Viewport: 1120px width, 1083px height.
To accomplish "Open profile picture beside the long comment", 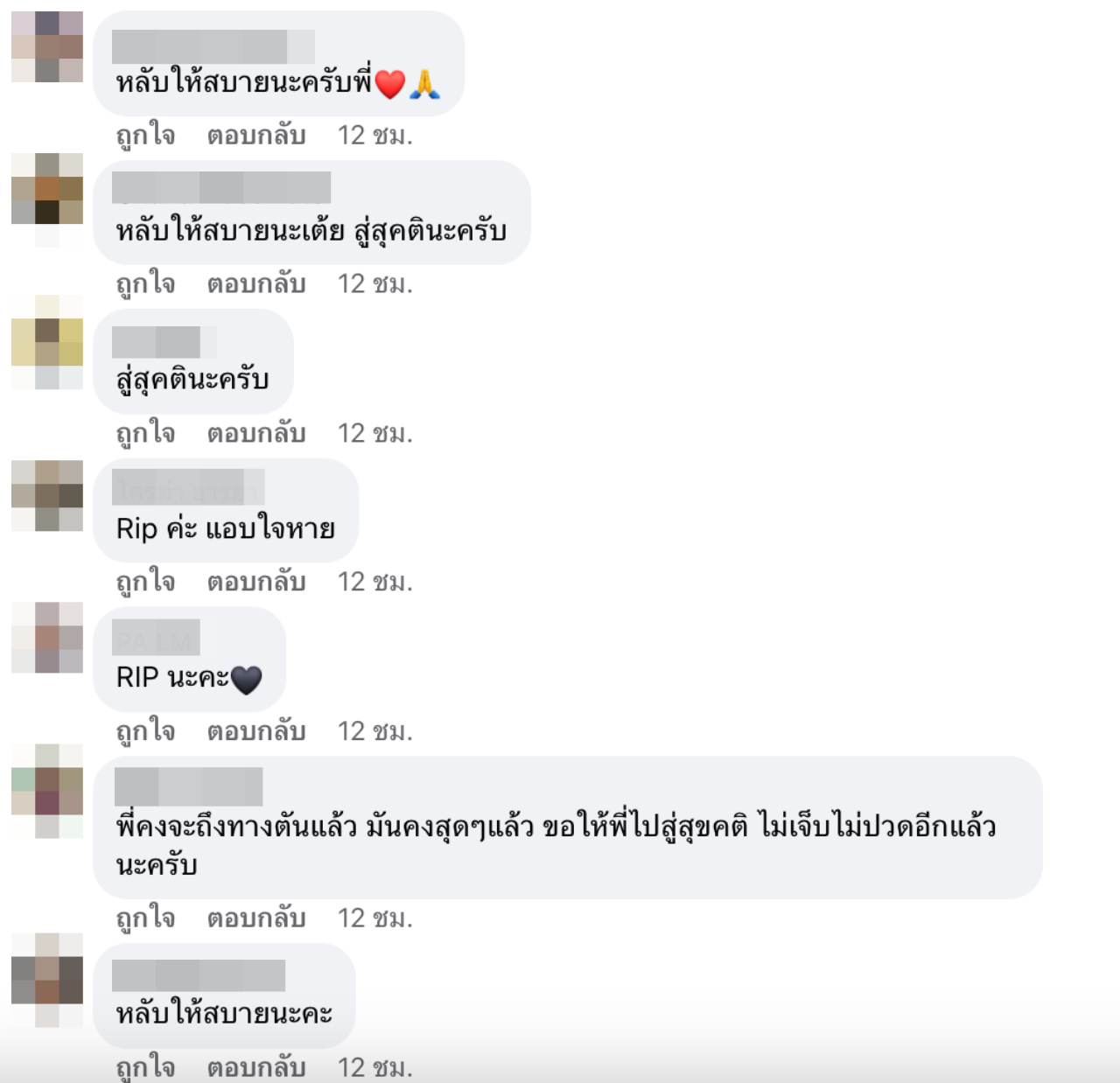I will point(47,792).
